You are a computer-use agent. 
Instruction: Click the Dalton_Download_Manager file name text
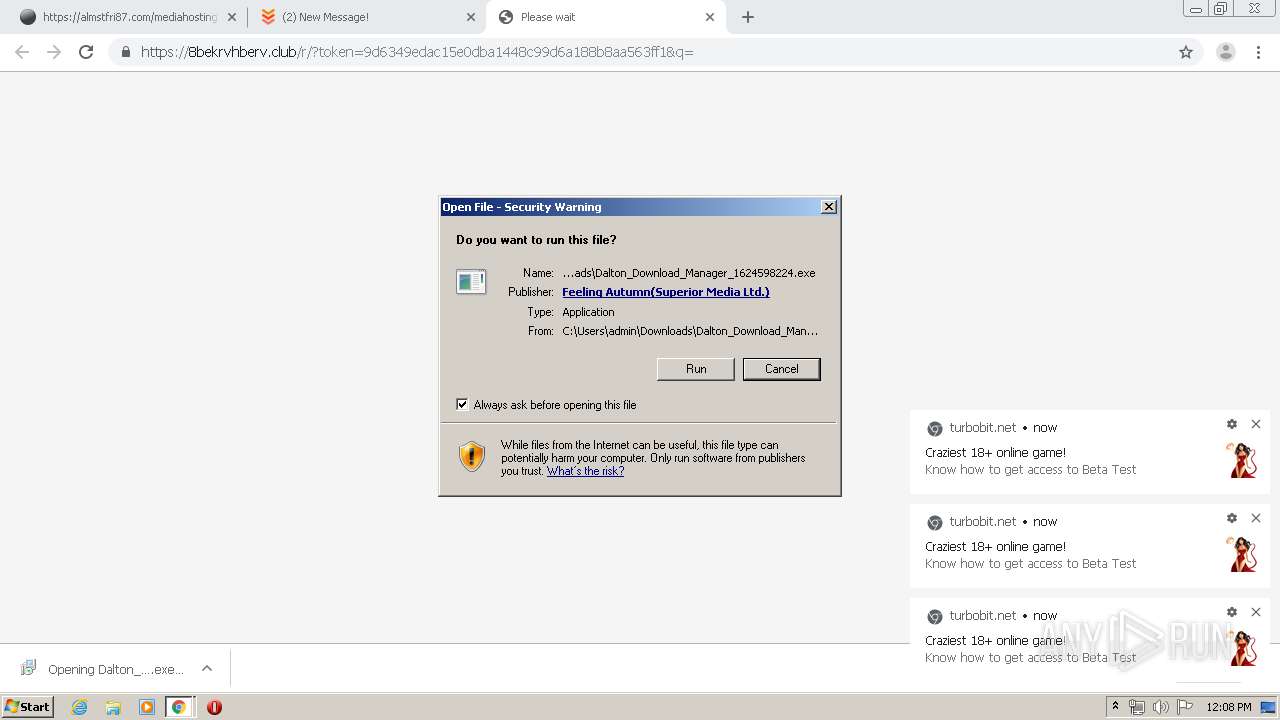pyautogui.click(x=689, y=273)
